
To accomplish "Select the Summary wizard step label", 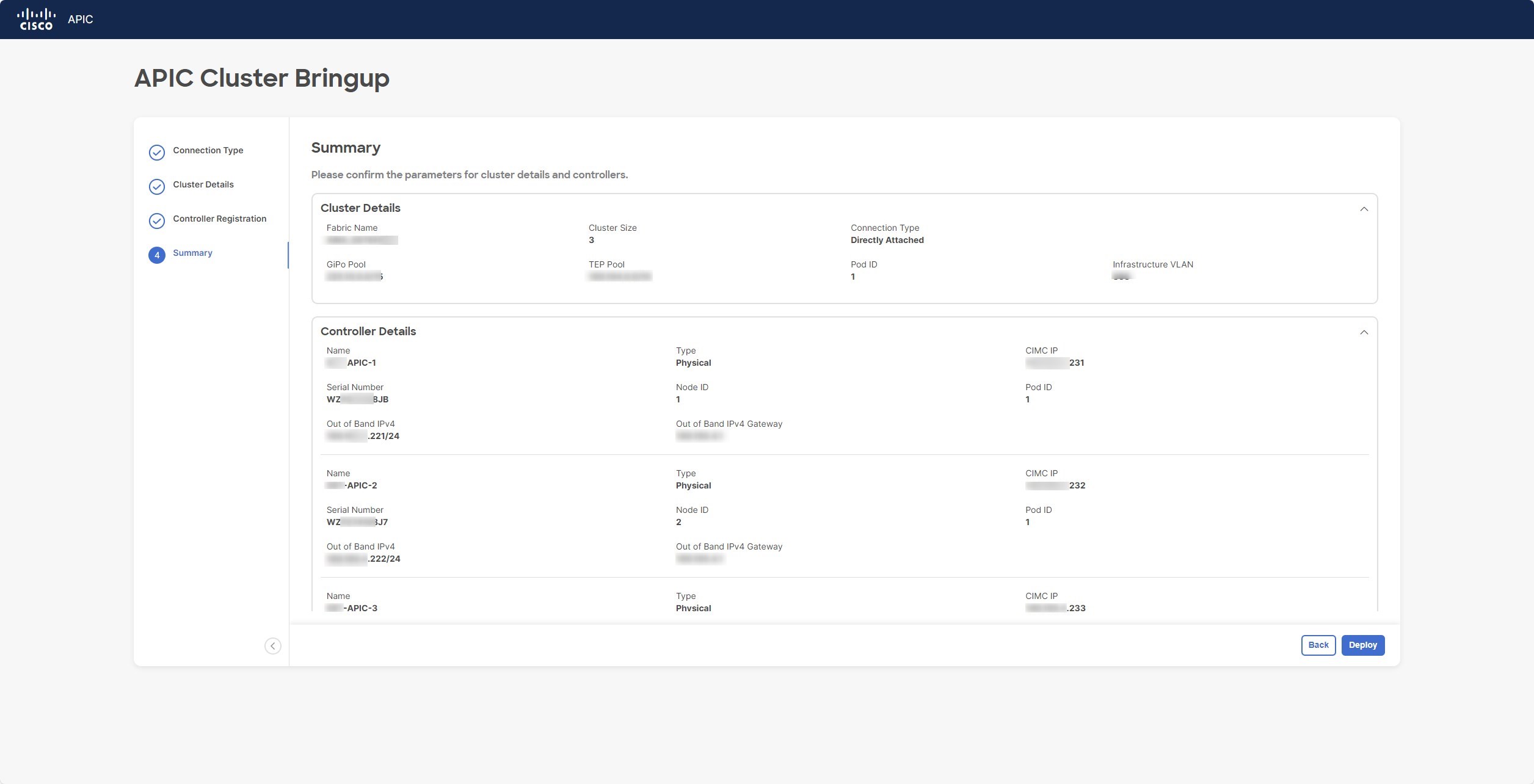I will [x=192, y=253].
